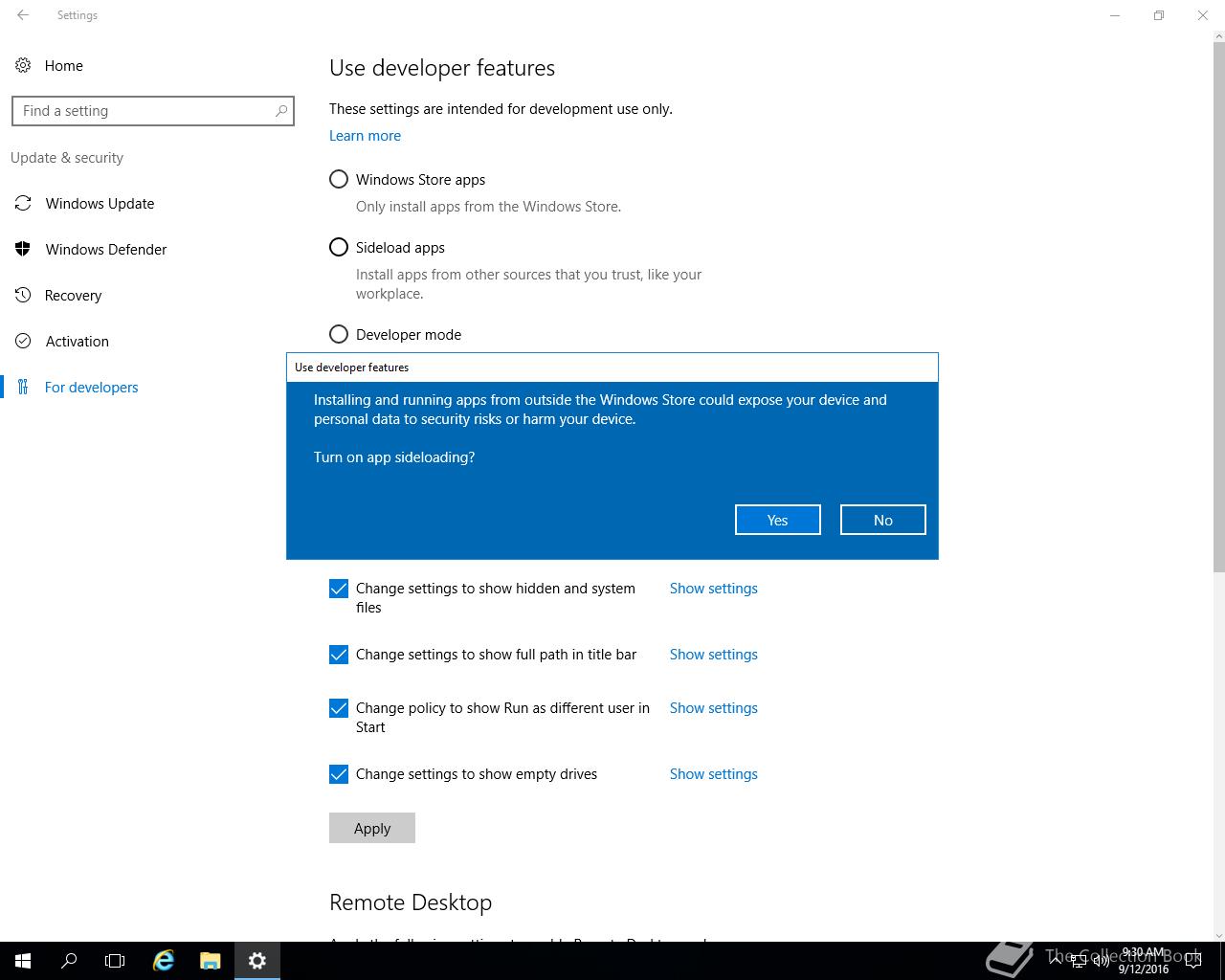
Task: Show settings for full path in title bar
Action: pyautogui.click(x=714, y=655)
